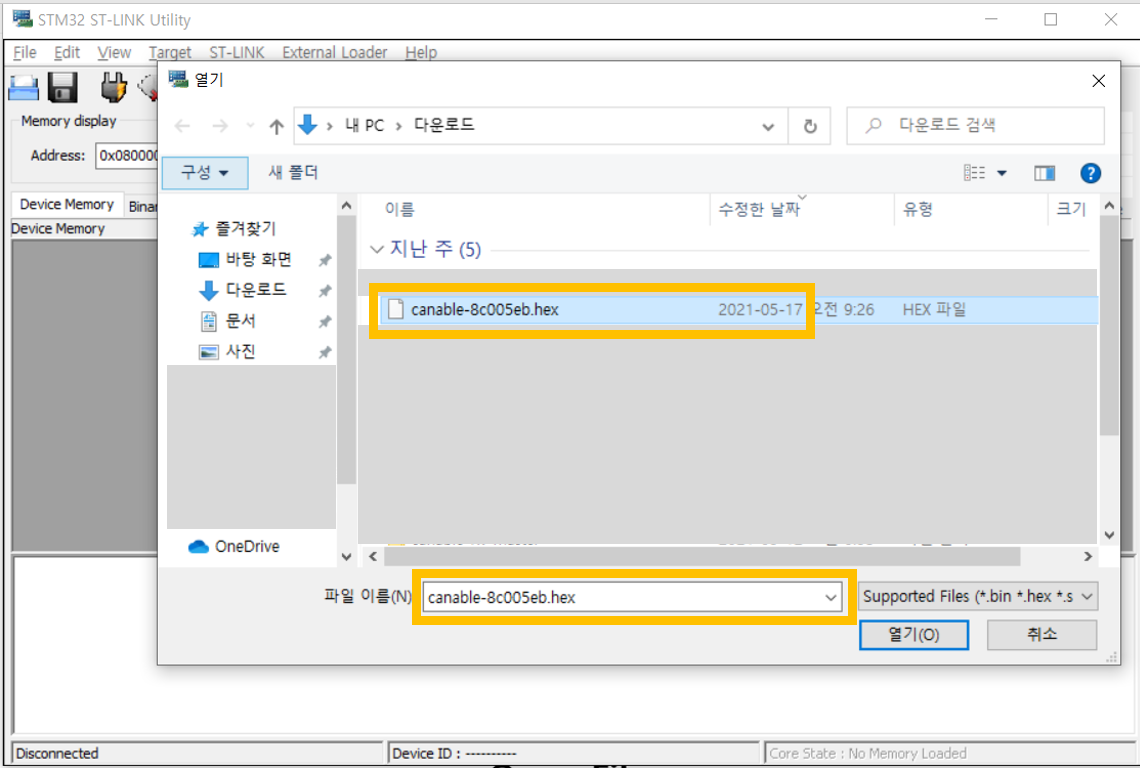Open the View menu

(114, 52)
